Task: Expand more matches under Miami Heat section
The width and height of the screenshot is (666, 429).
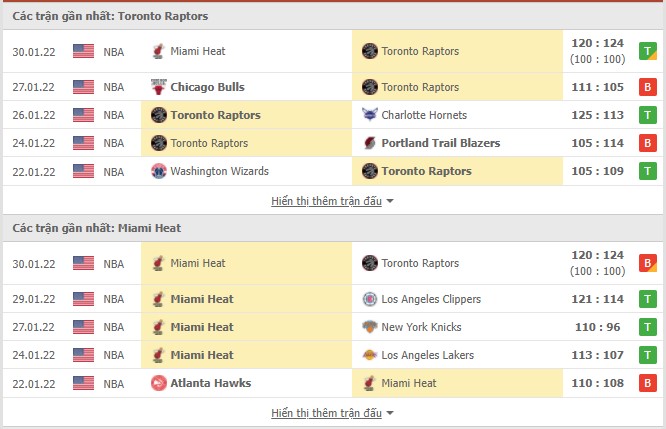Action: 326,413
